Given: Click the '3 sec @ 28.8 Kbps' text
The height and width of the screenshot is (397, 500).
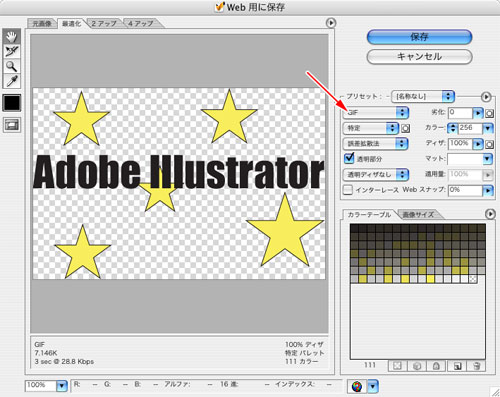Looking at the screenshot, I should pos(64,362).
